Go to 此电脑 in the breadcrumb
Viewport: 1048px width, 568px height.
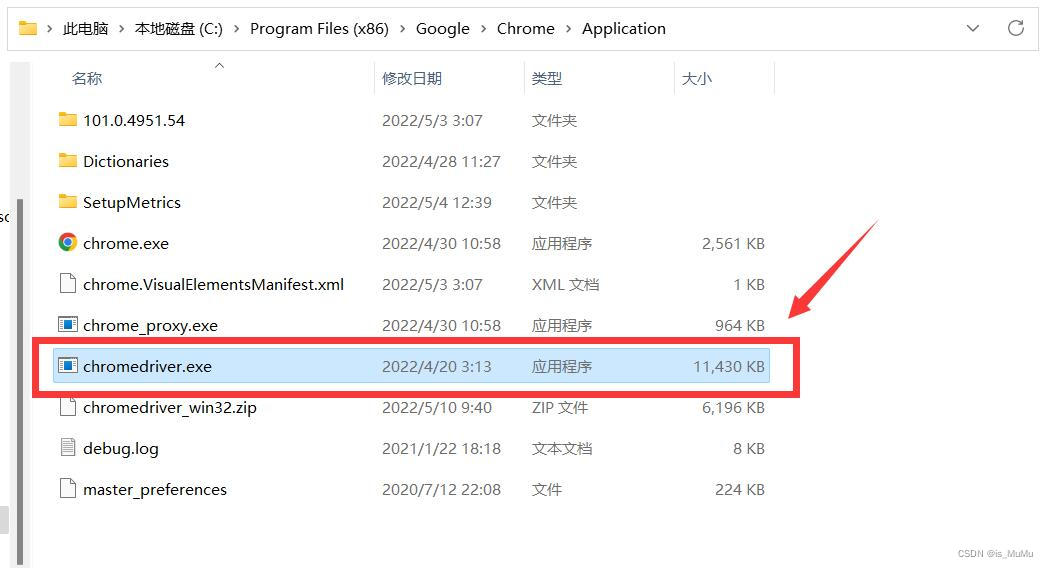86,29
